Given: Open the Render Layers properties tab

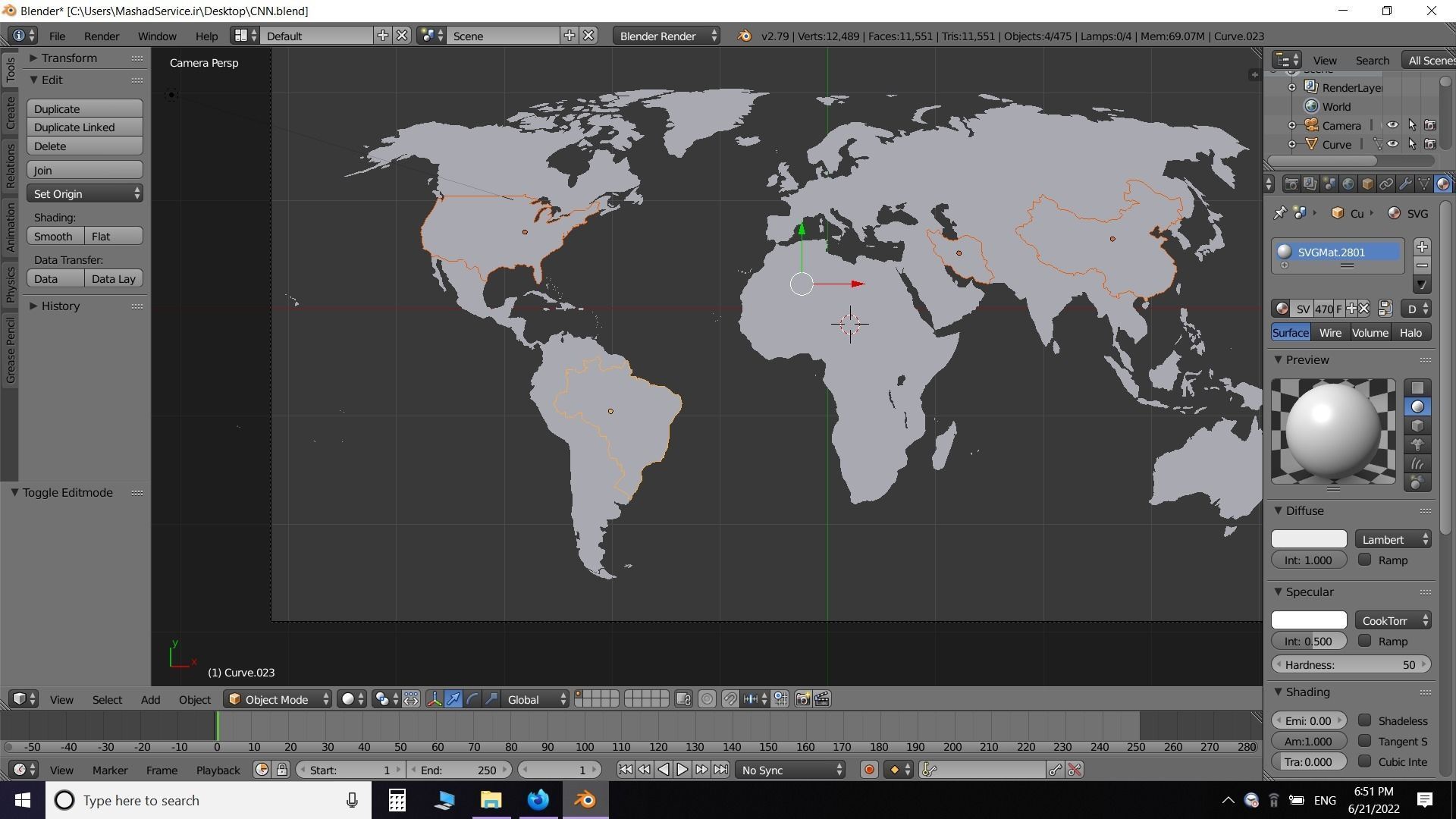Looking at the screenshot, I should (x=1310, y=184).
